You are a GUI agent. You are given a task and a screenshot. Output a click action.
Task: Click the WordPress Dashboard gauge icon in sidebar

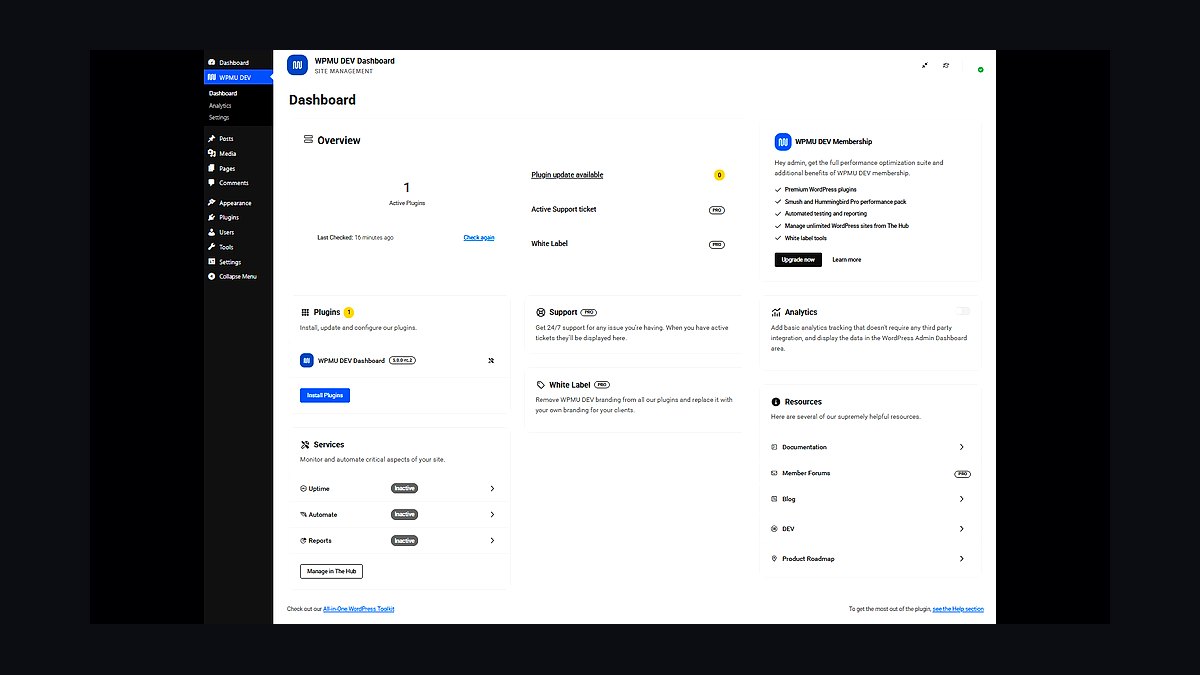click(211, 63)
